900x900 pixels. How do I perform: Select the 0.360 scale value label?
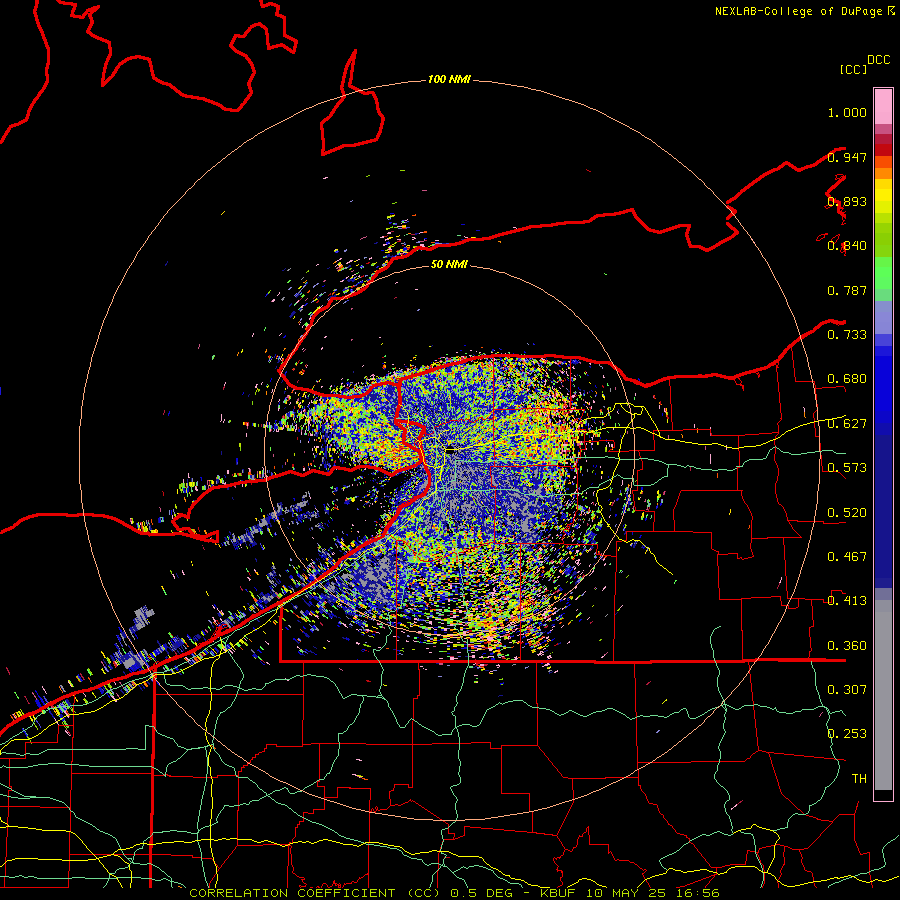point(847,646)
